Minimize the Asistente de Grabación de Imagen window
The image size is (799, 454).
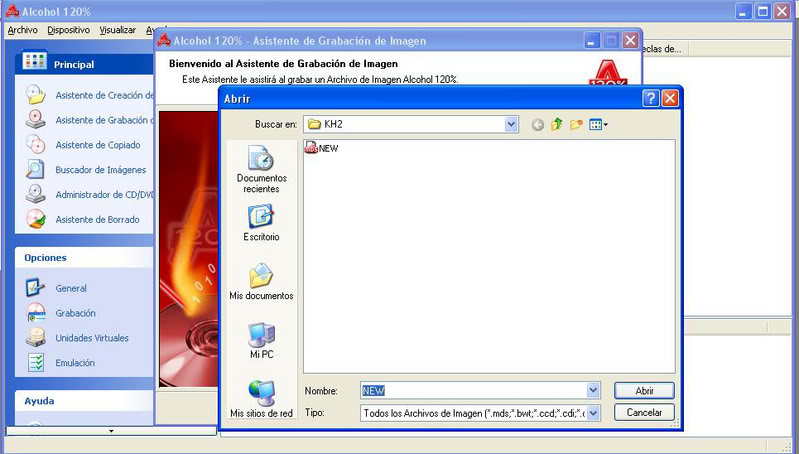(x=592, y=40)
